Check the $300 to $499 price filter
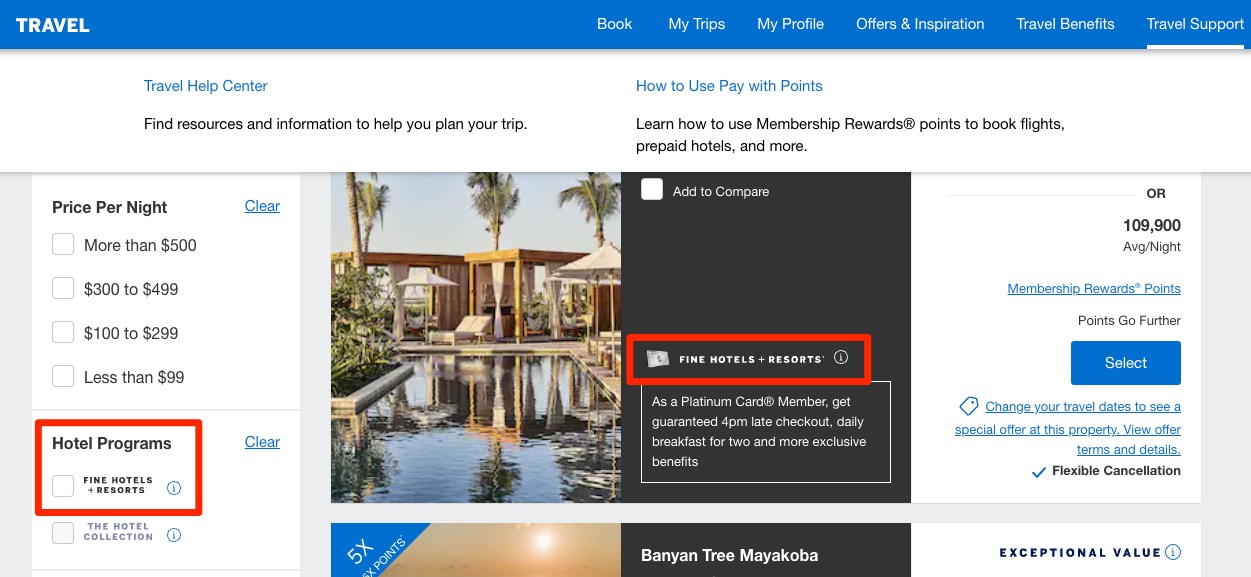Viewport: 1251px width, 577px height. coord(63,289)
